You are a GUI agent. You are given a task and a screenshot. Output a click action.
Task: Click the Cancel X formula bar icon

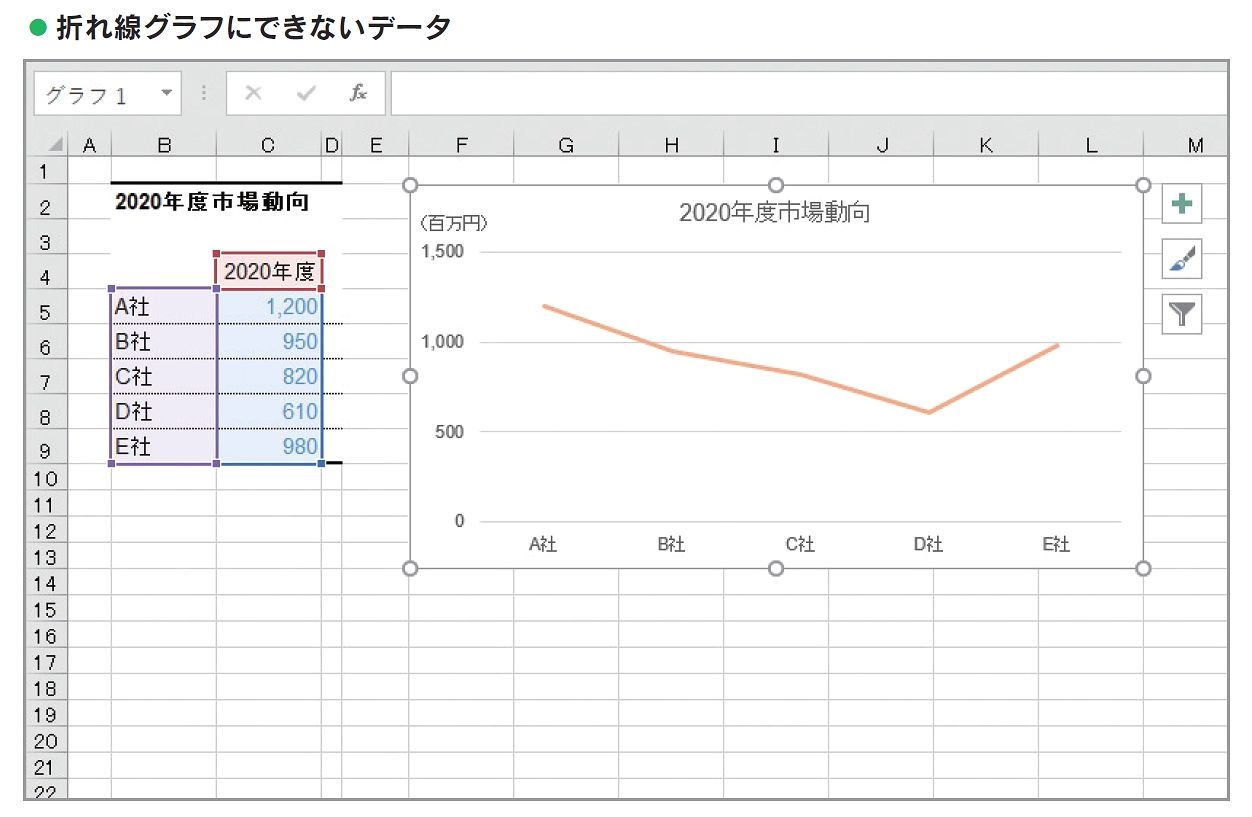point(253,93)
